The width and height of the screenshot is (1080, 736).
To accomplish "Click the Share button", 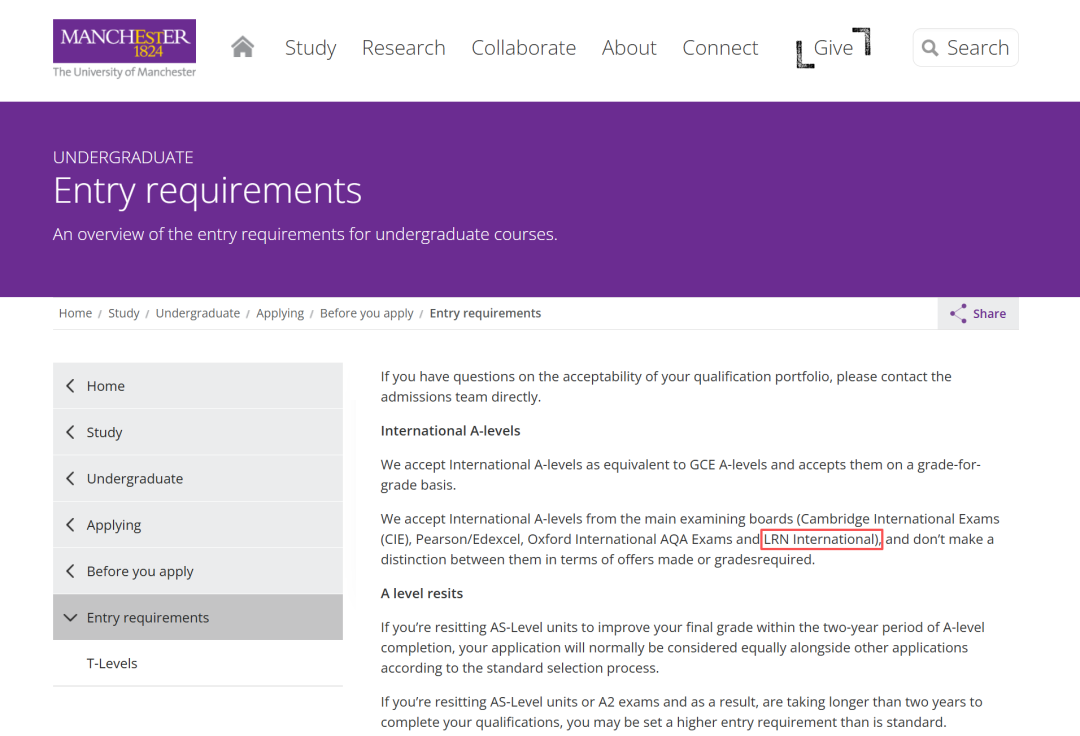I will click(x=978, y=313).
